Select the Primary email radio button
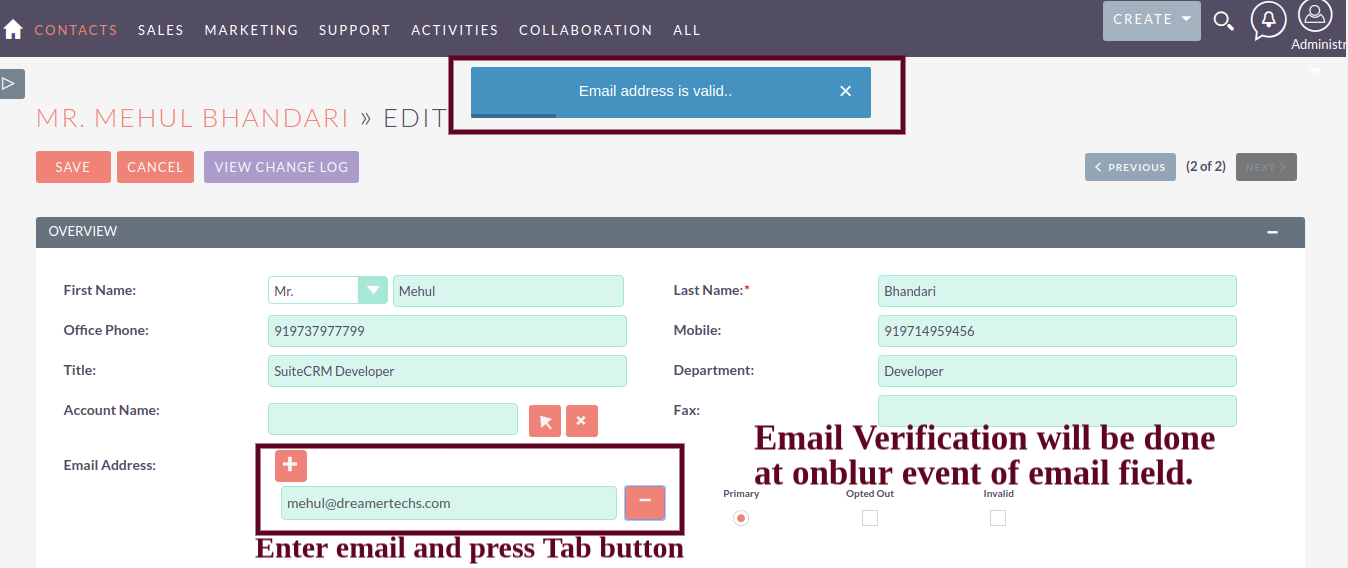The height and width of the screenshot is (568, 1348). [741, 518]
